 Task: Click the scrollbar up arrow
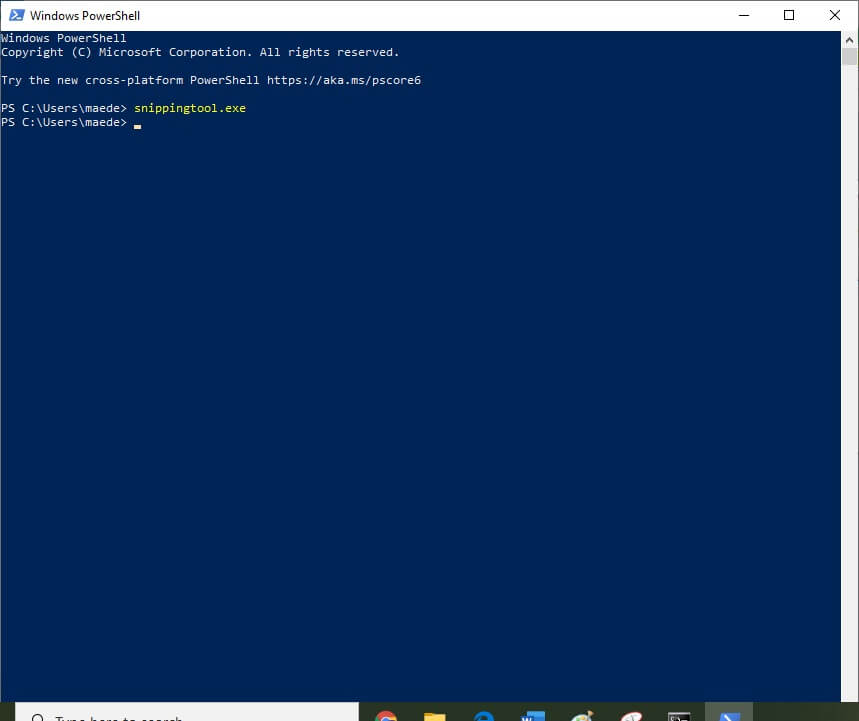849,38
